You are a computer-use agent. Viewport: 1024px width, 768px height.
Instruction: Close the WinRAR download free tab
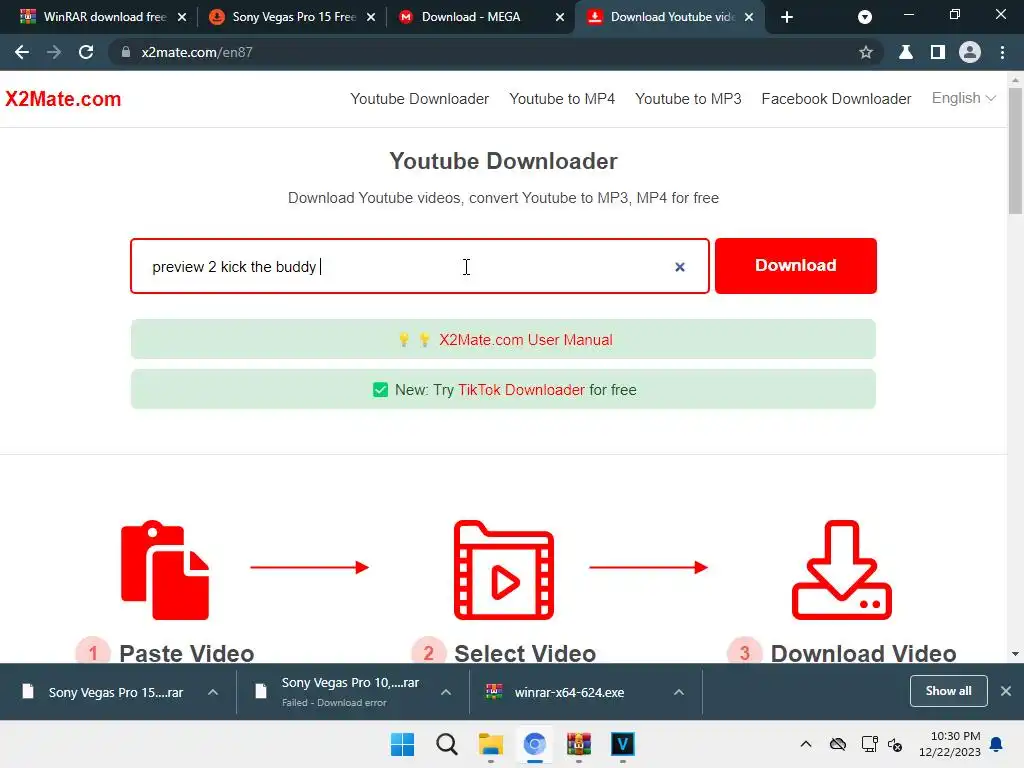(182, 17)
